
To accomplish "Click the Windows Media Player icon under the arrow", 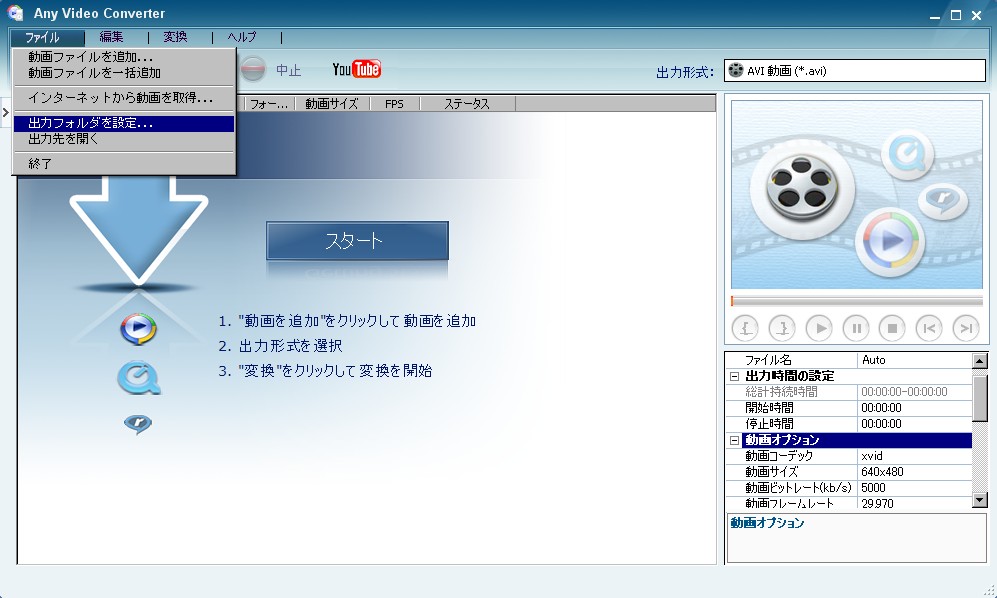I will tap(138, 328).
